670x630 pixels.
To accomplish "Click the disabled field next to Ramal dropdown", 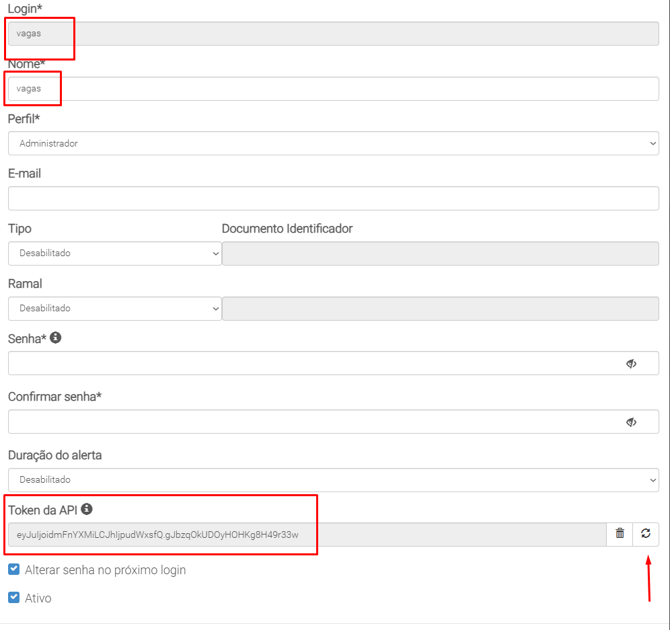I will (x=440, y=308).
